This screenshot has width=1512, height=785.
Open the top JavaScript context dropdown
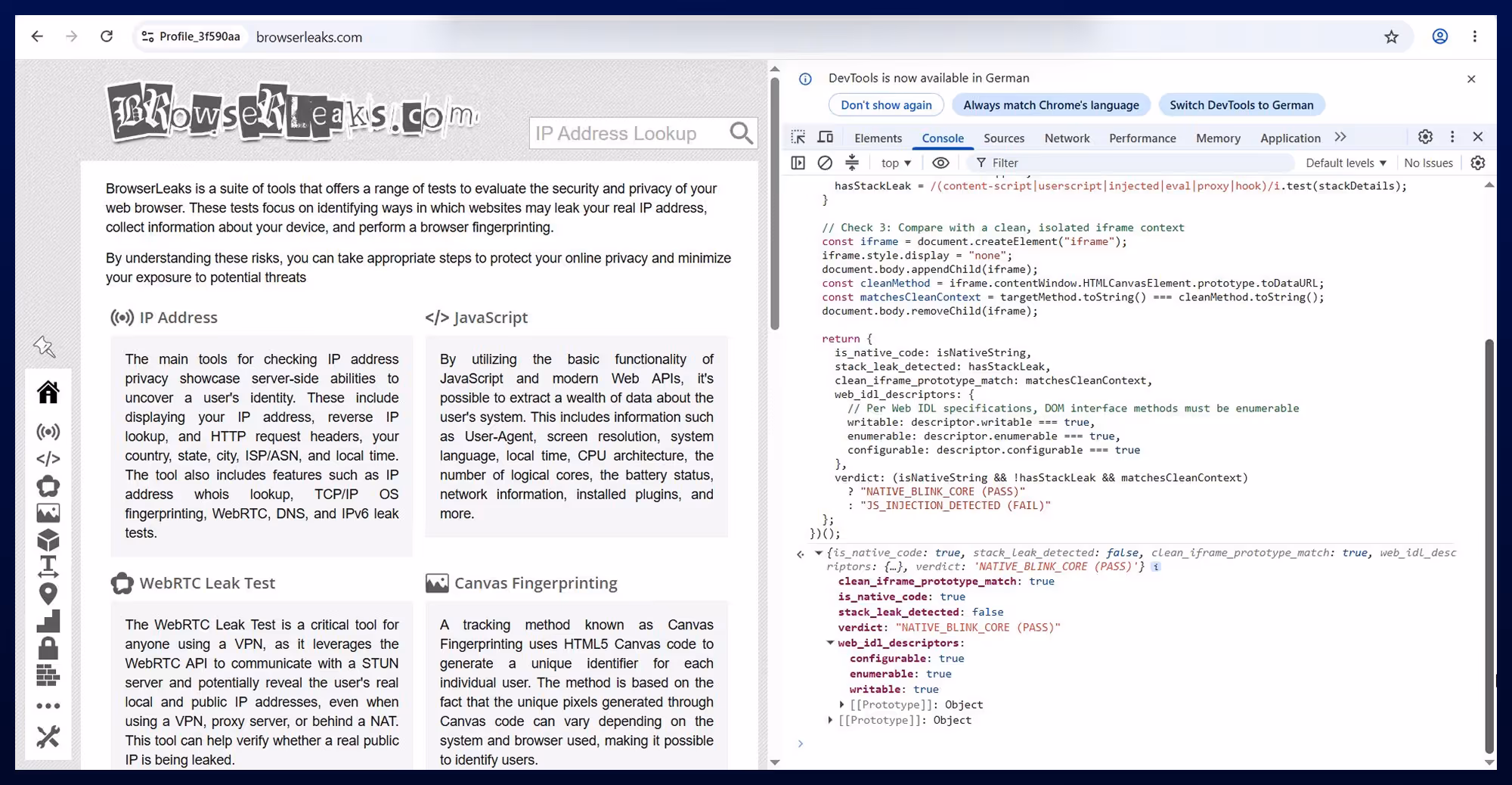click(896, 163)
